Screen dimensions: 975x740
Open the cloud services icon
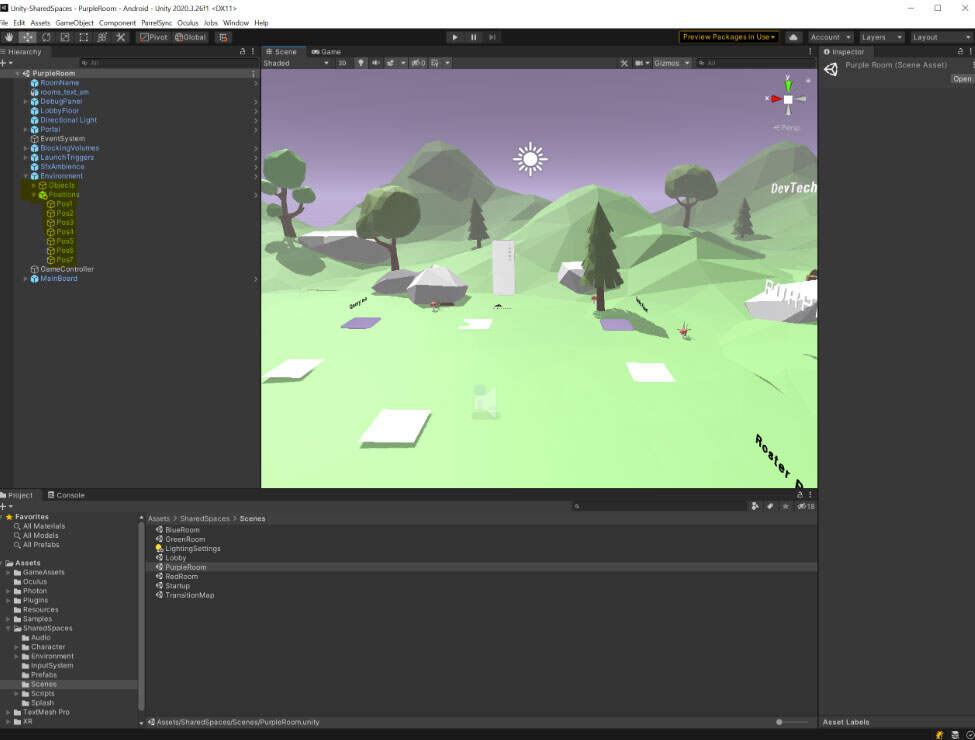794,37
